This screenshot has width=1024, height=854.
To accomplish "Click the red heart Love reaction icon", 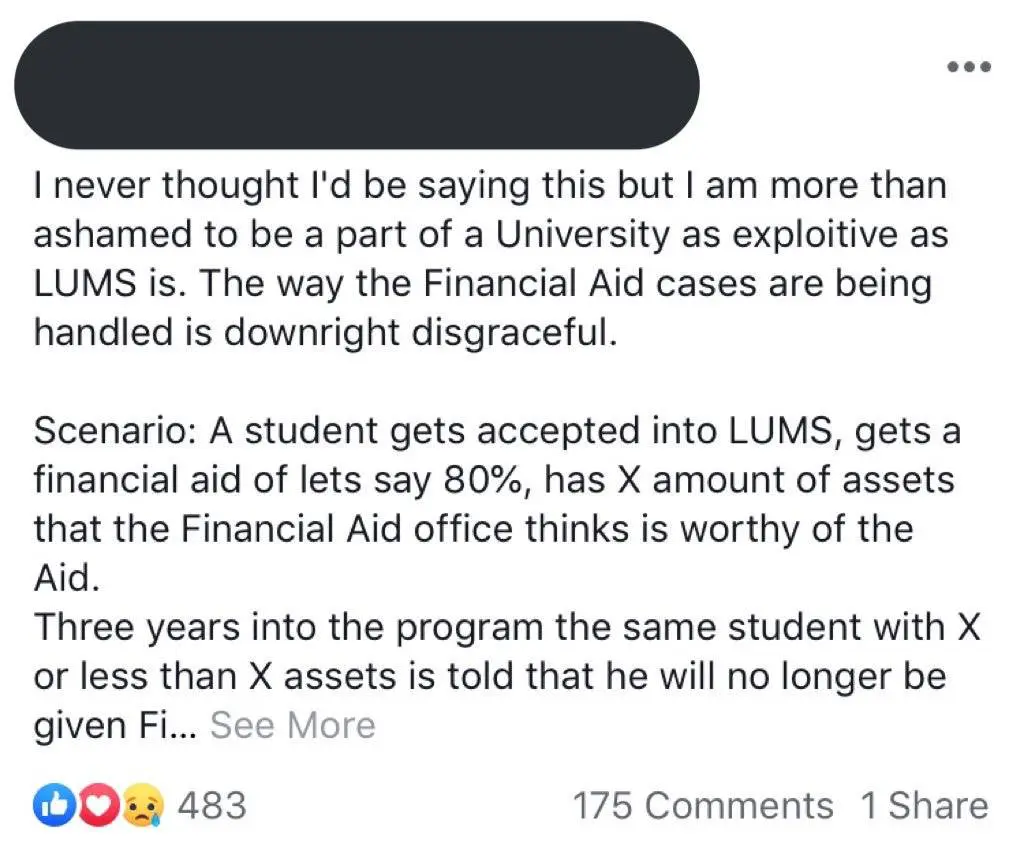I will click(x=93, y=805).
